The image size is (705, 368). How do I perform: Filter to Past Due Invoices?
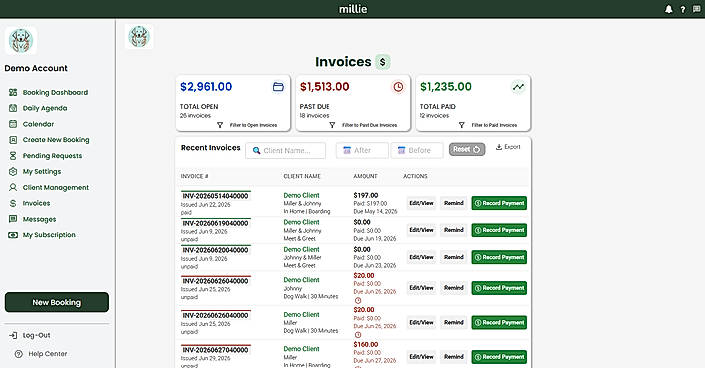(x=363, y=125)
